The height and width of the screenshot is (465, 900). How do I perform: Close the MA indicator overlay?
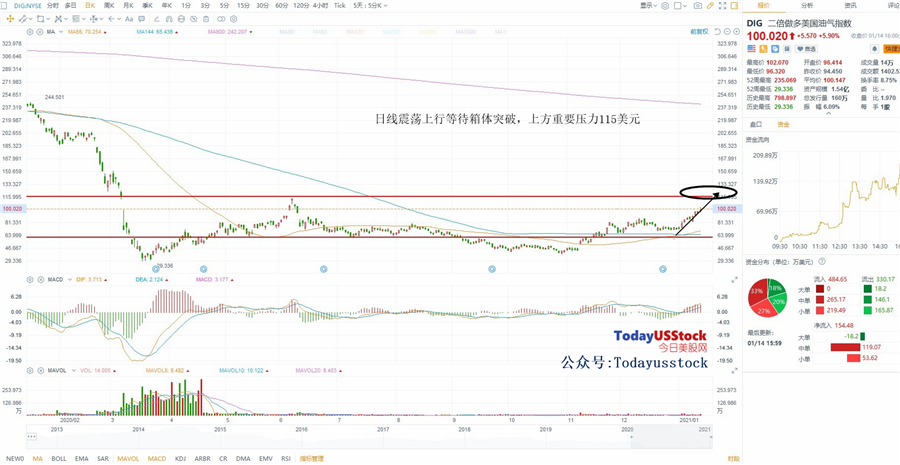[40, 32]
